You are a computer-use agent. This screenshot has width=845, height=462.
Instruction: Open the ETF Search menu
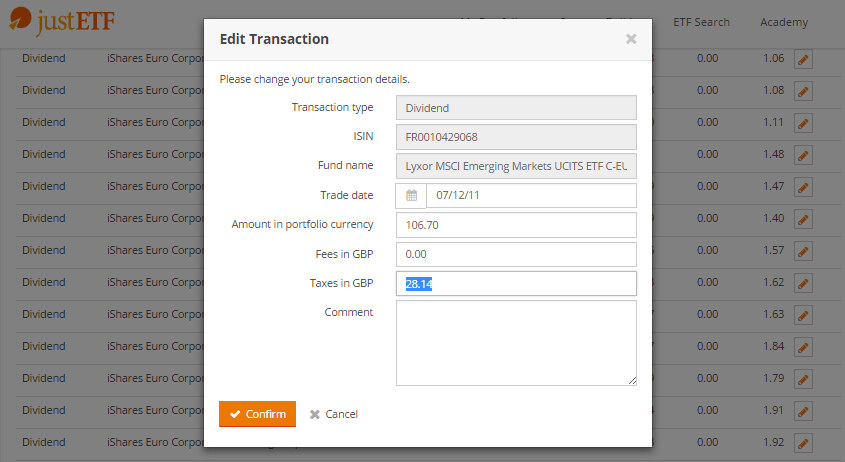(x=701, y=22)
